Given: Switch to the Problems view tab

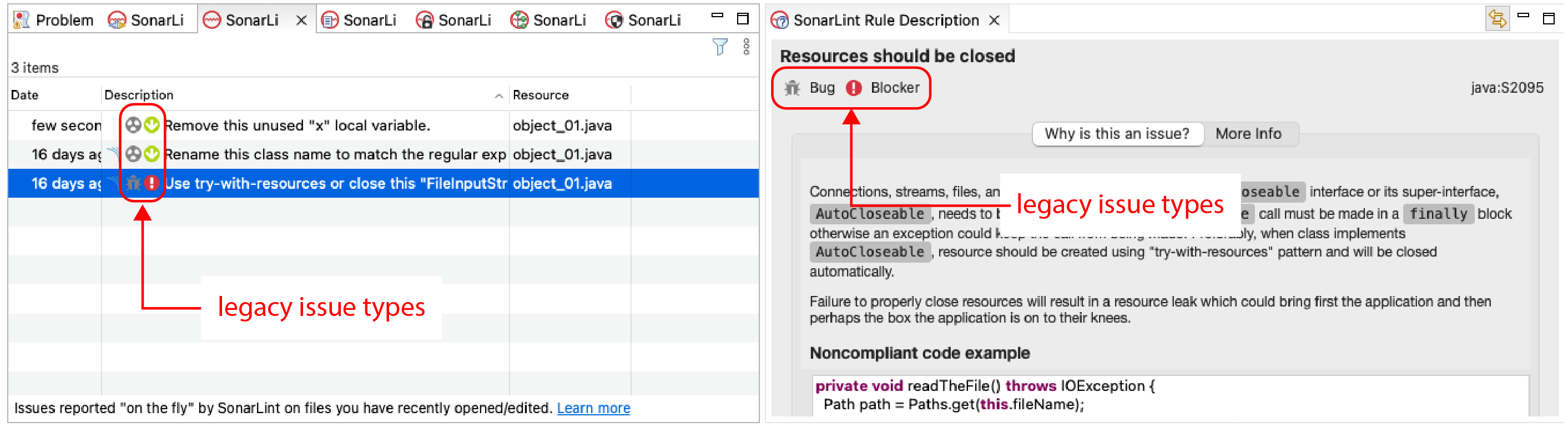Looking at the screenshot, I should [x=54, y=20].
